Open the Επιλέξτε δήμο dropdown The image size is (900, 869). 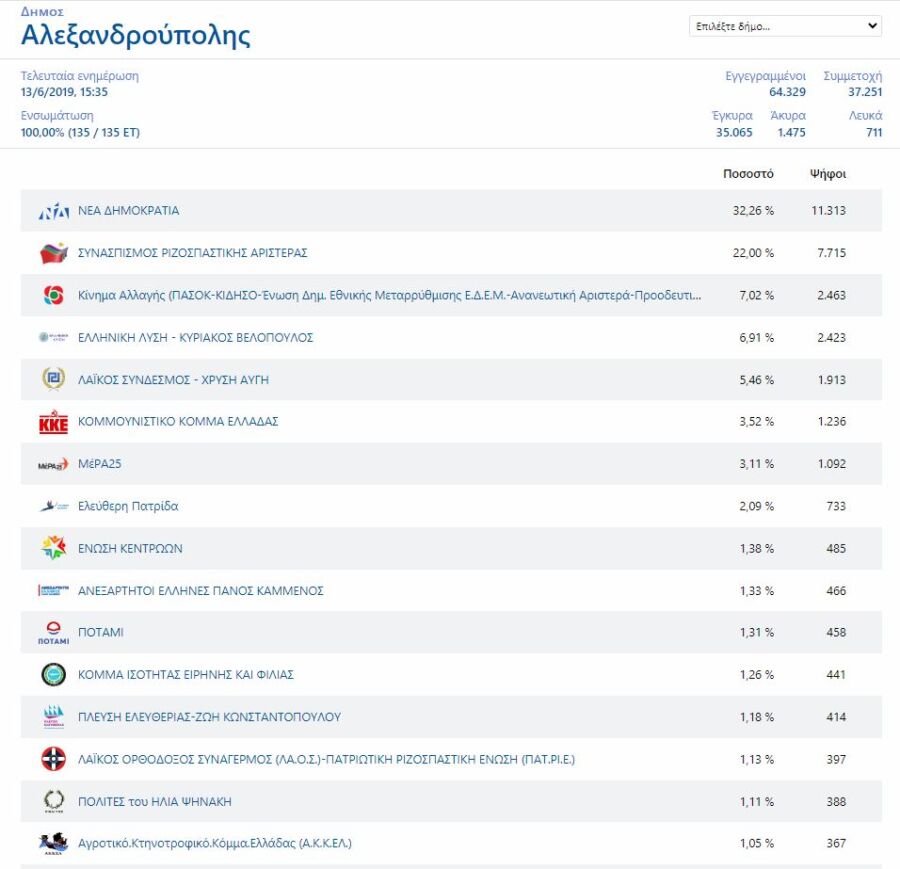tap(785, 26)
